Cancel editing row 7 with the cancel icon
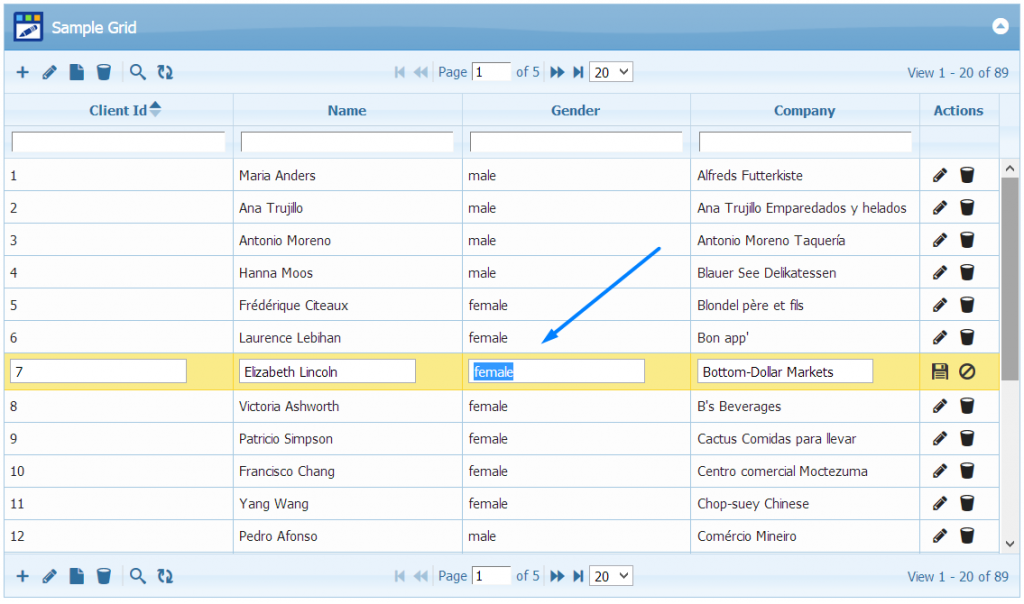The width and height of the screenshot is (1024, 604). click(x=967, y=372)
